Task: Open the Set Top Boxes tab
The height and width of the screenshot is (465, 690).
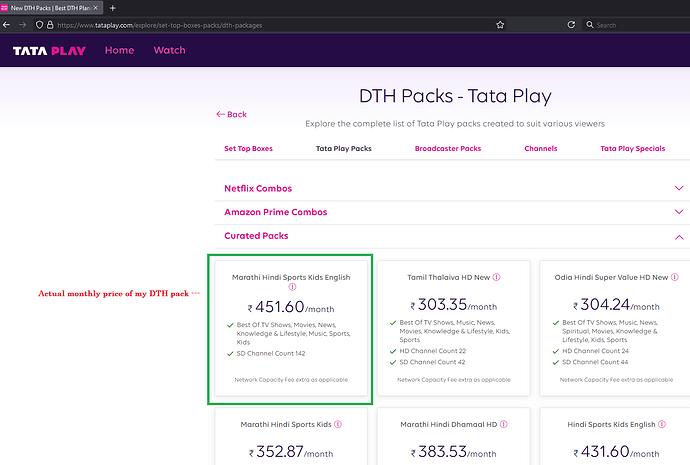Action: point(248,149)
